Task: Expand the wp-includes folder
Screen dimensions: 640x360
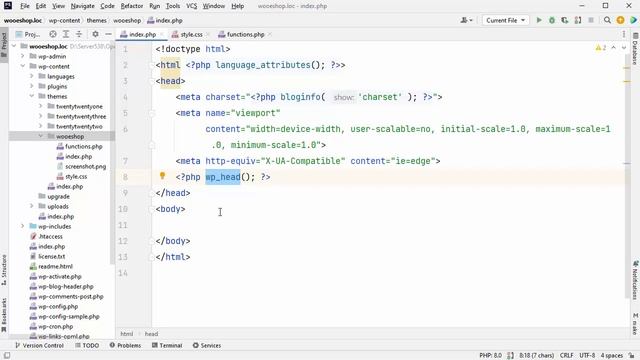Action: 23,226
